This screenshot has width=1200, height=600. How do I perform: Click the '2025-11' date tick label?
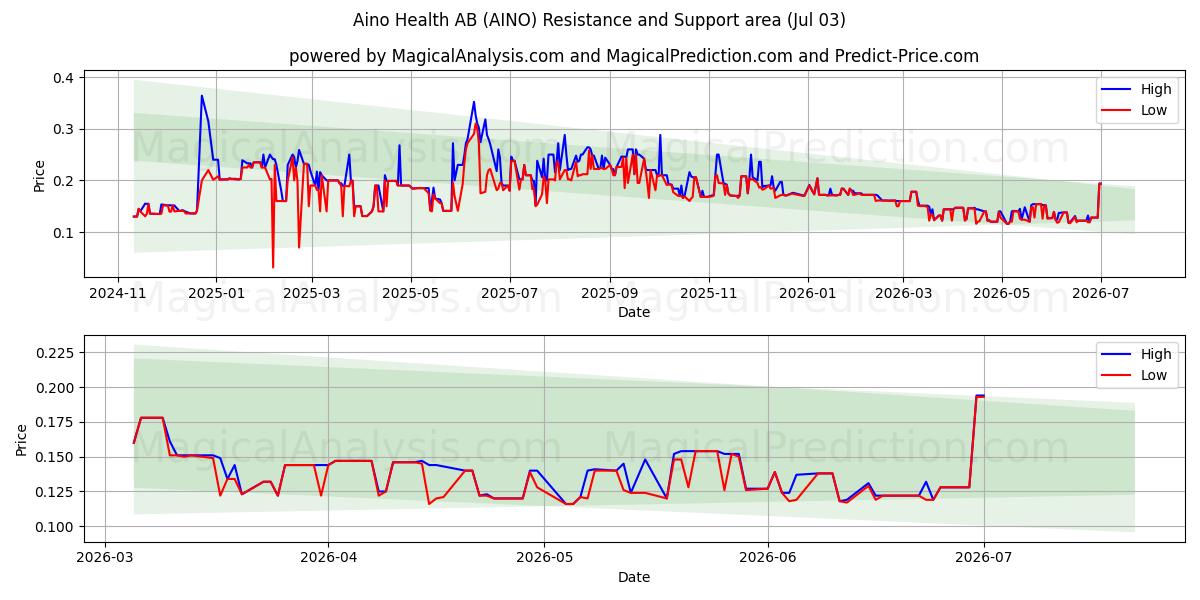point(708,293)
